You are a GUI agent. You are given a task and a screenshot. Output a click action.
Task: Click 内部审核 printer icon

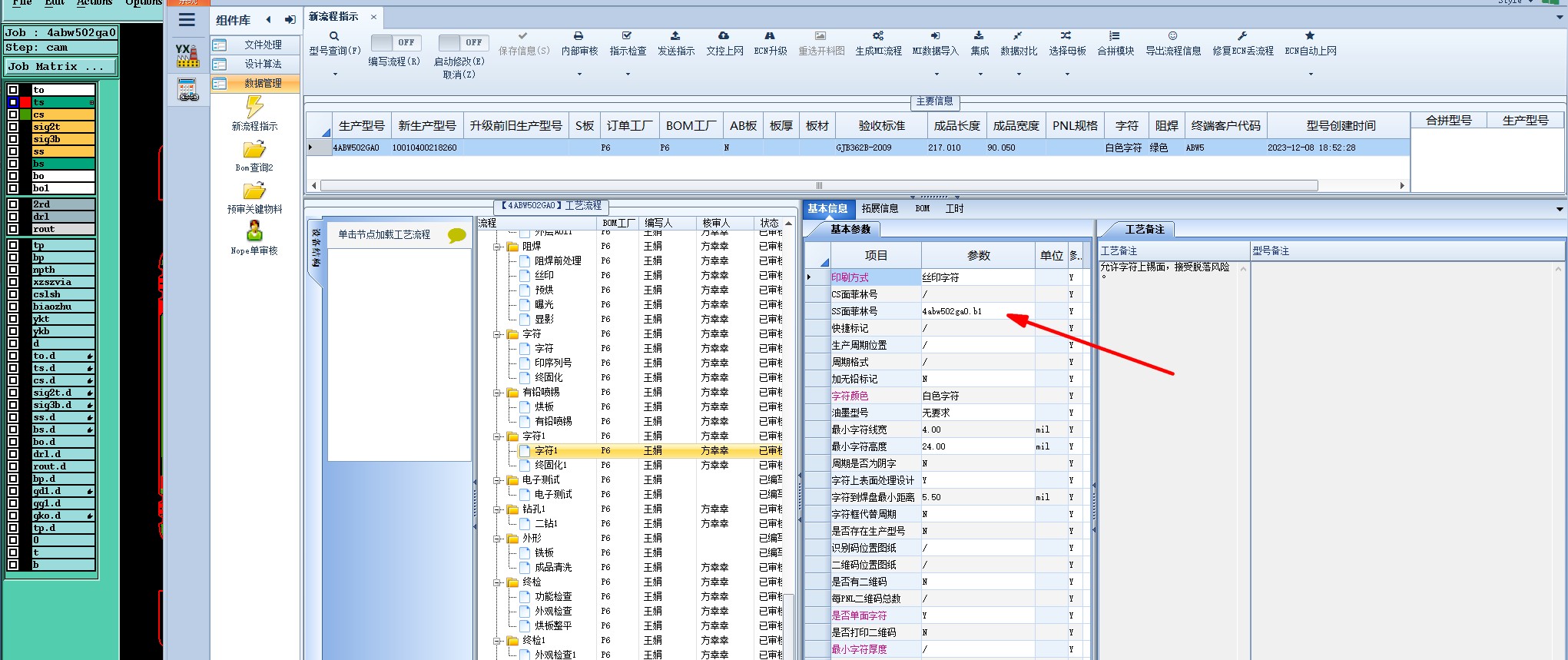click(578, 36)
